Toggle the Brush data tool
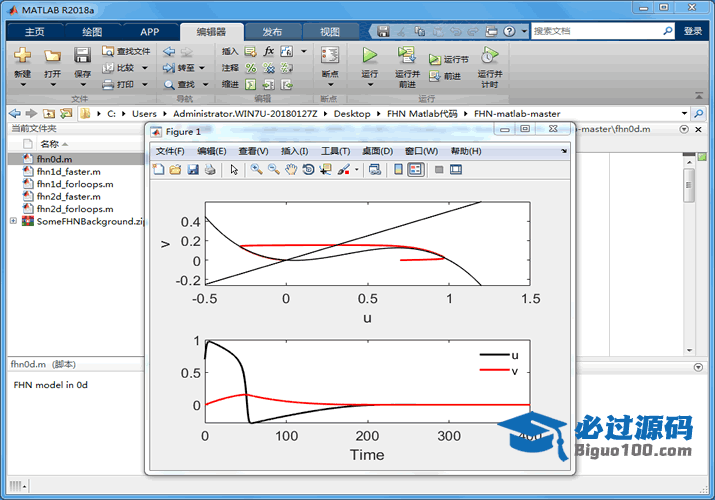This screenshot has height=500, width=715. pos(344,170)
